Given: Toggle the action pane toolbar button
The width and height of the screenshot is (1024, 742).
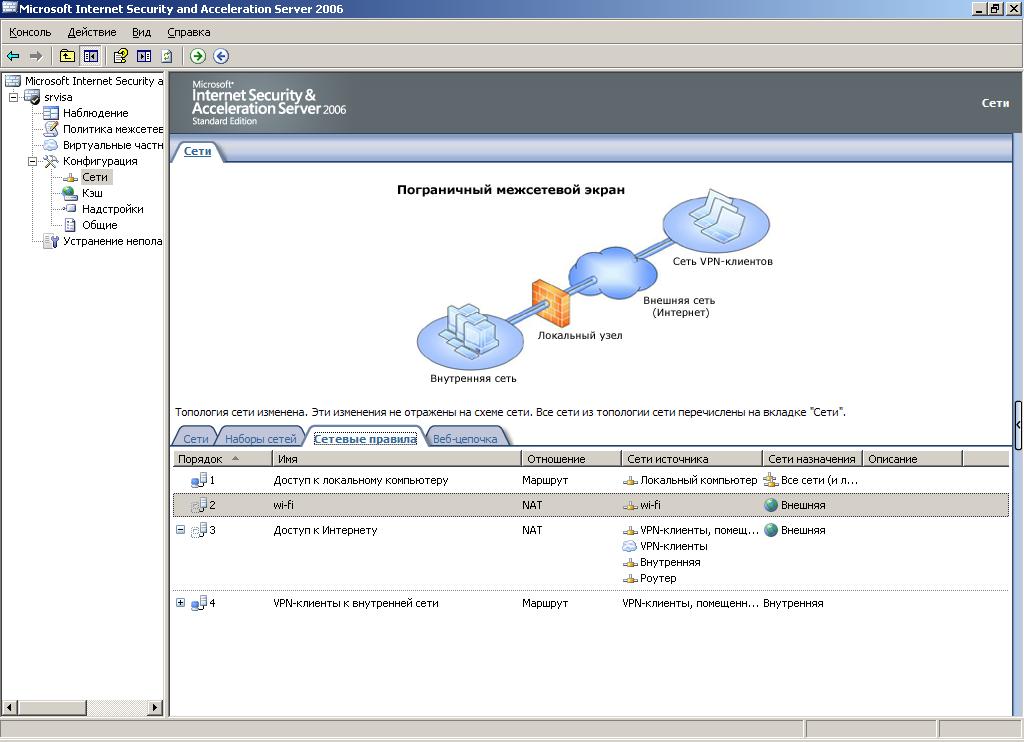Looking at the screenshot, I should 144,56.
